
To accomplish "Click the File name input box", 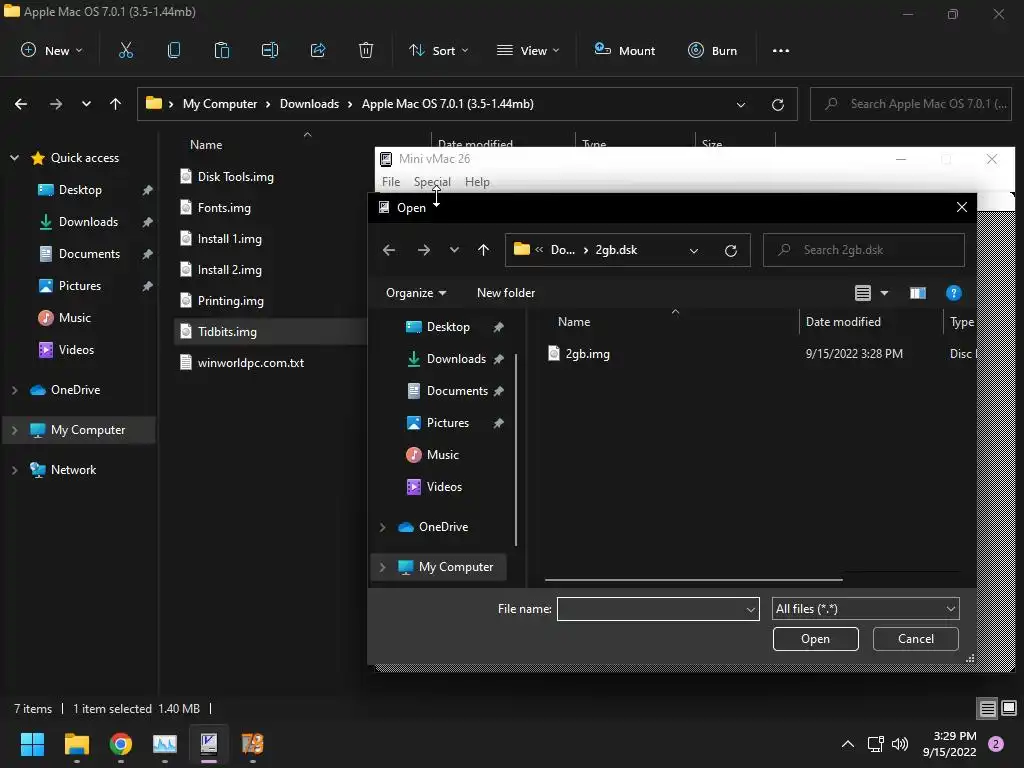I will tap(658, 609).
